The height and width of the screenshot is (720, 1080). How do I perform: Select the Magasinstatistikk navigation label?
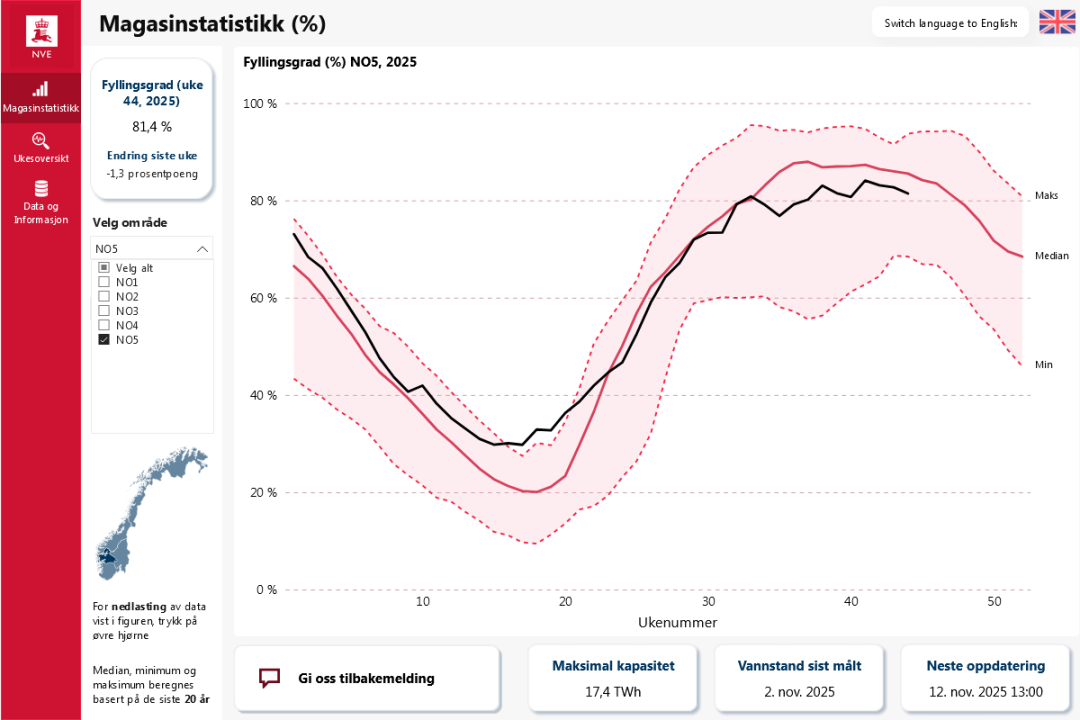click(41, 108)
